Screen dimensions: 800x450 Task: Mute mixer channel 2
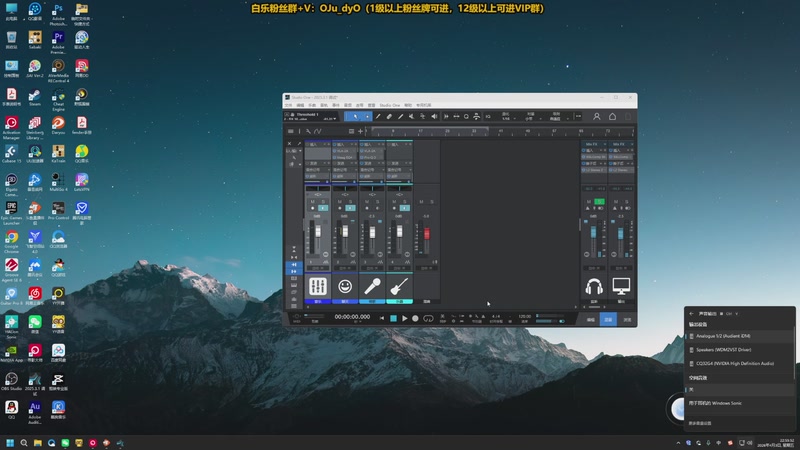(340, 202)
